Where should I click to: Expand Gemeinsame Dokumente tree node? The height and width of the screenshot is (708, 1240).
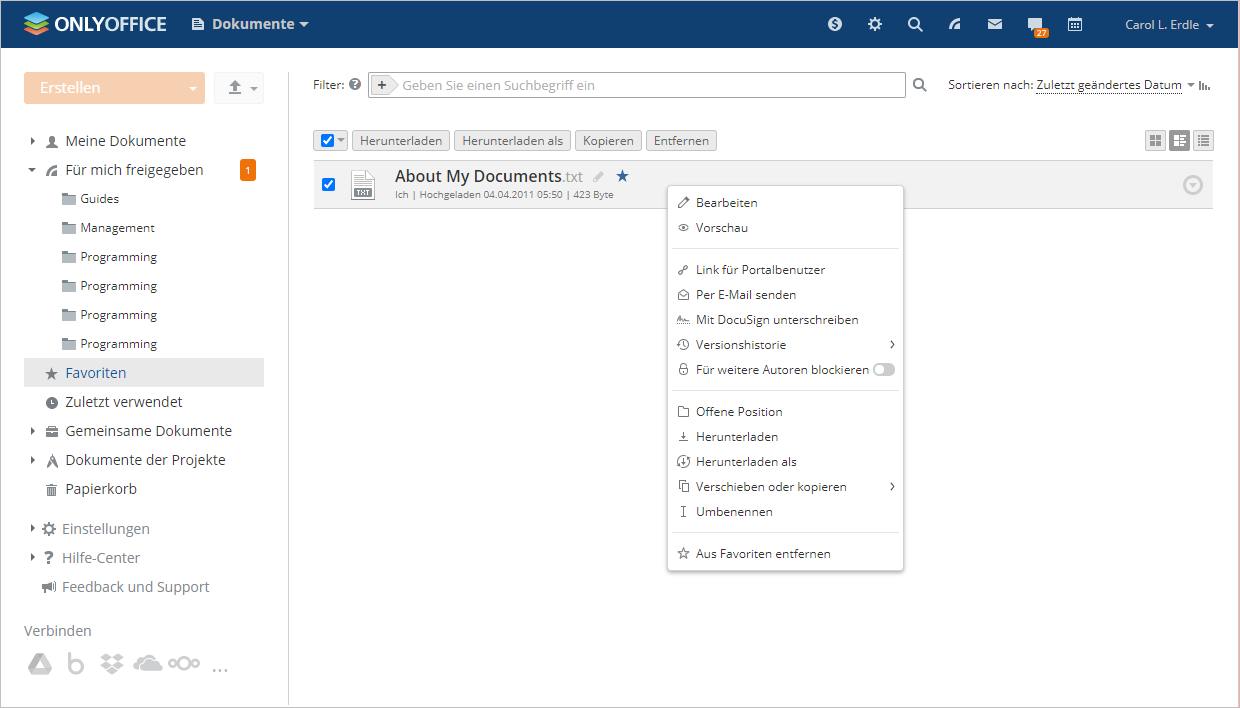[32, 431]
